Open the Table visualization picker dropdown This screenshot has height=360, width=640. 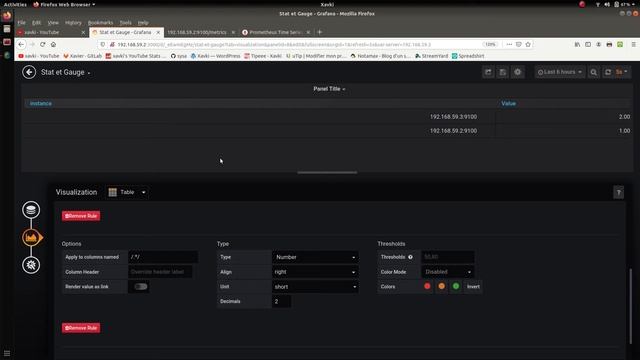coord(127,192)
